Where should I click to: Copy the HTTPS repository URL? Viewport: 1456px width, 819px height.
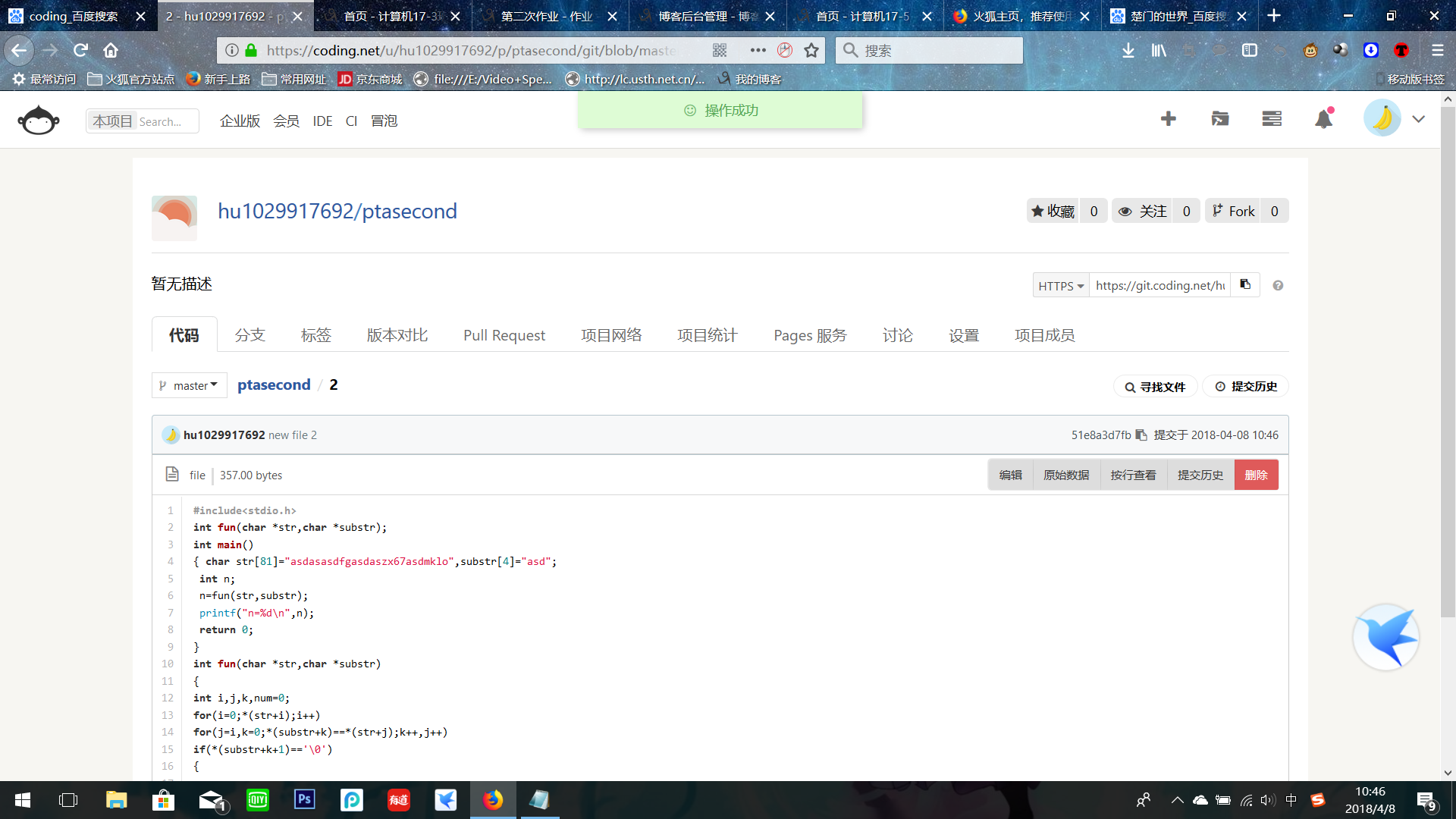[x=1245, y=285]
